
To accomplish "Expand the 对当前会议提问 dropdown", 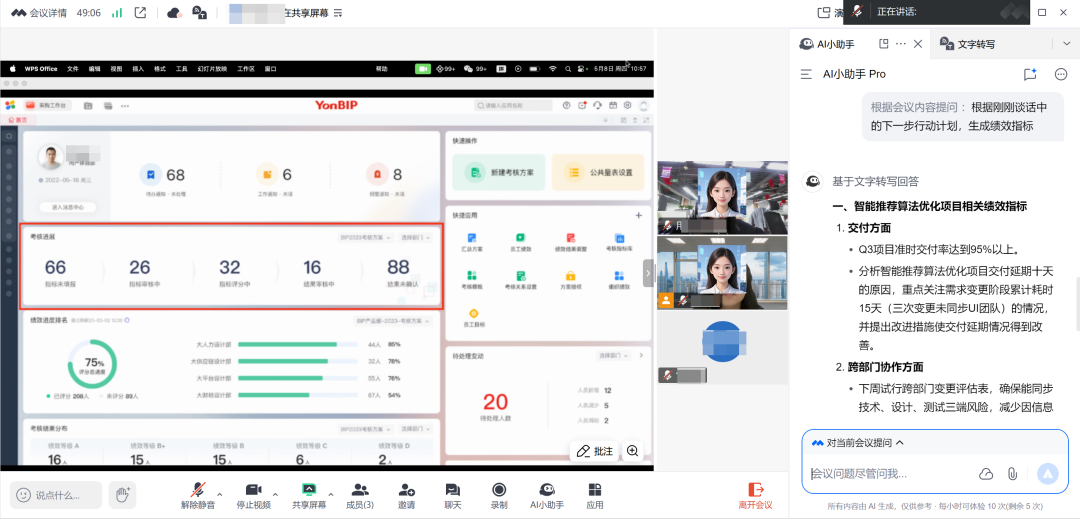I will pos(900,442).
